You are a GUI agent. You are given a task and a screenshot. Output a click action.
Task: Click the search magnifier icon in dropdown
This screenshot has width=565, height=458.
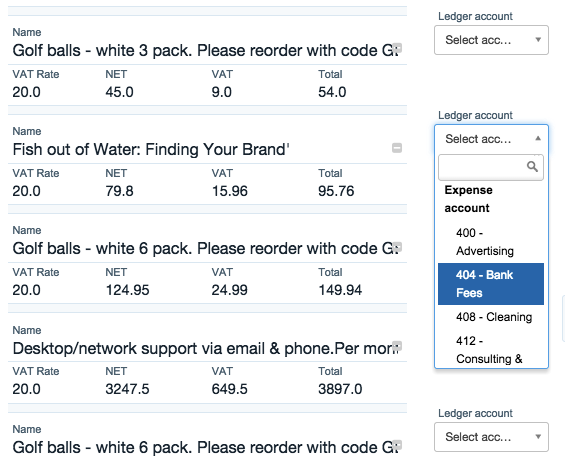click(532, 166)
